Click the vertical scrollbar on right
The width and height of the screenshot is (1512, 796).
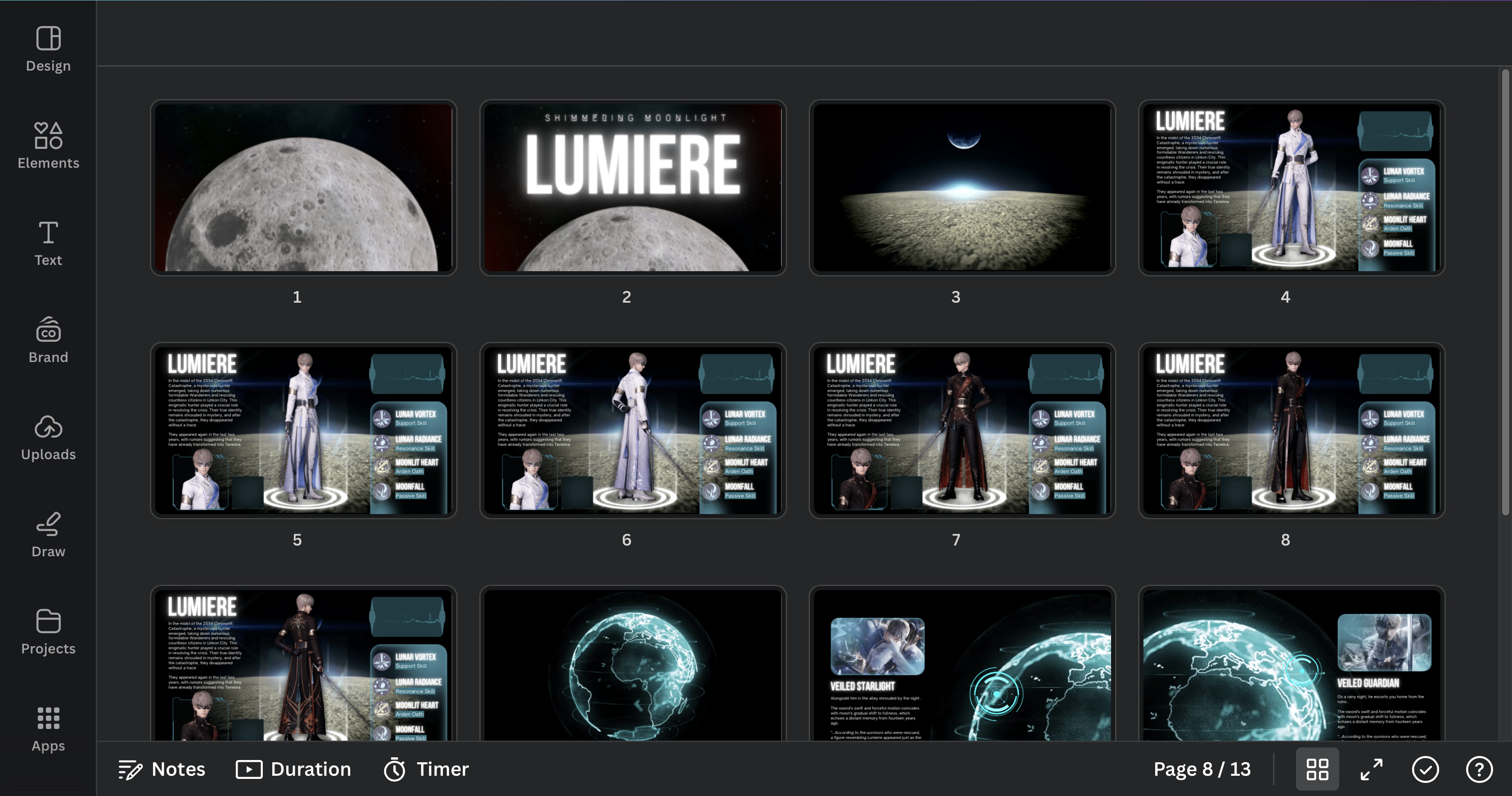1506,293
